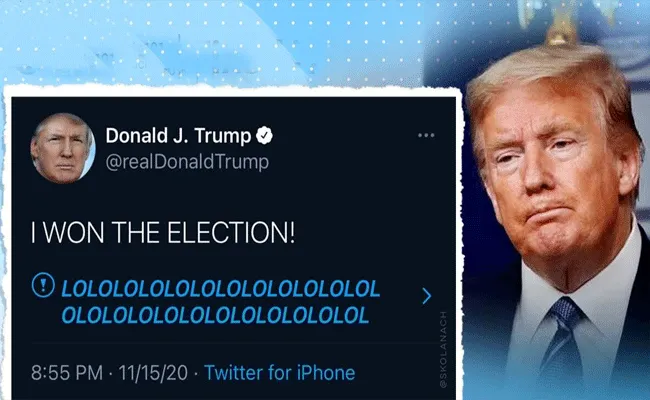This screenshot has height=400, width=650.
Task: Click the @realDonaldTrump handle
Action: coord(187,162)
